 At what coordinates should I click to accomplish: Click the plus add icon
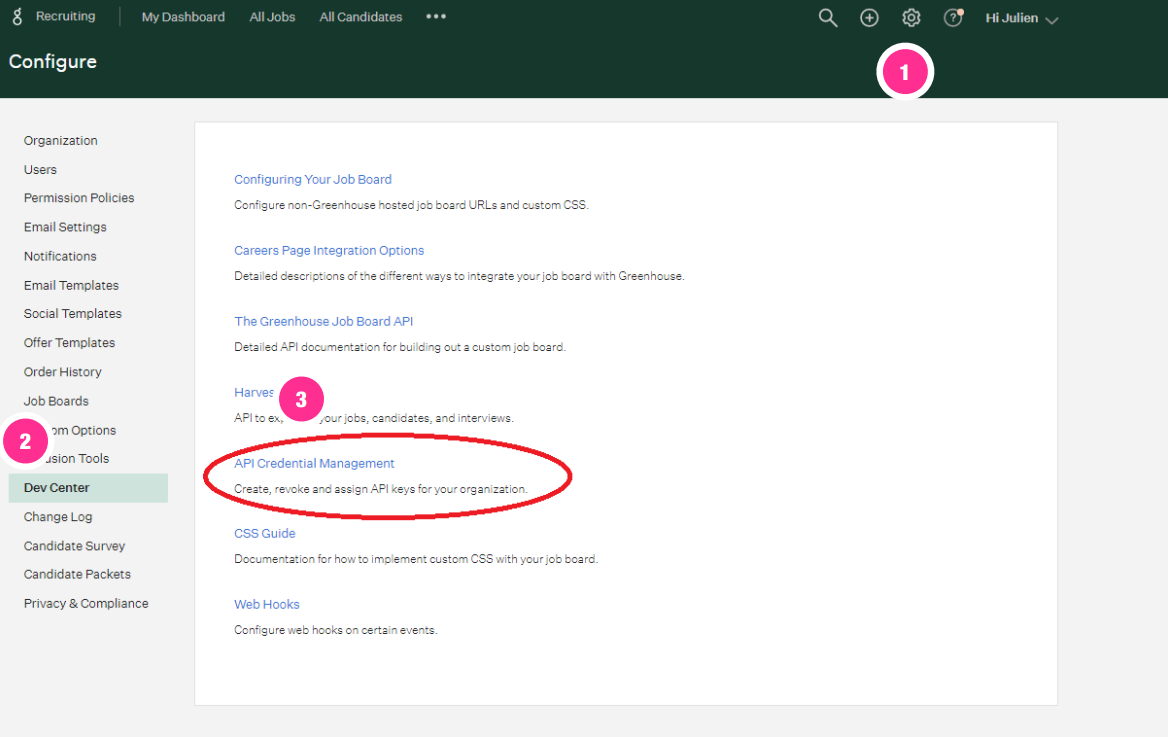pos(869,18)
